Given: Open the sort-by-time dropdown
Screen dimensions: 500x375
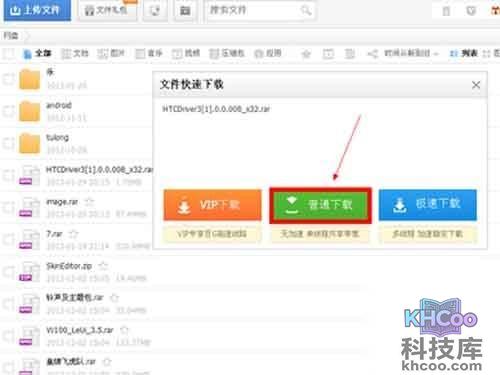Looking at the screenshot, I should 411,53.
